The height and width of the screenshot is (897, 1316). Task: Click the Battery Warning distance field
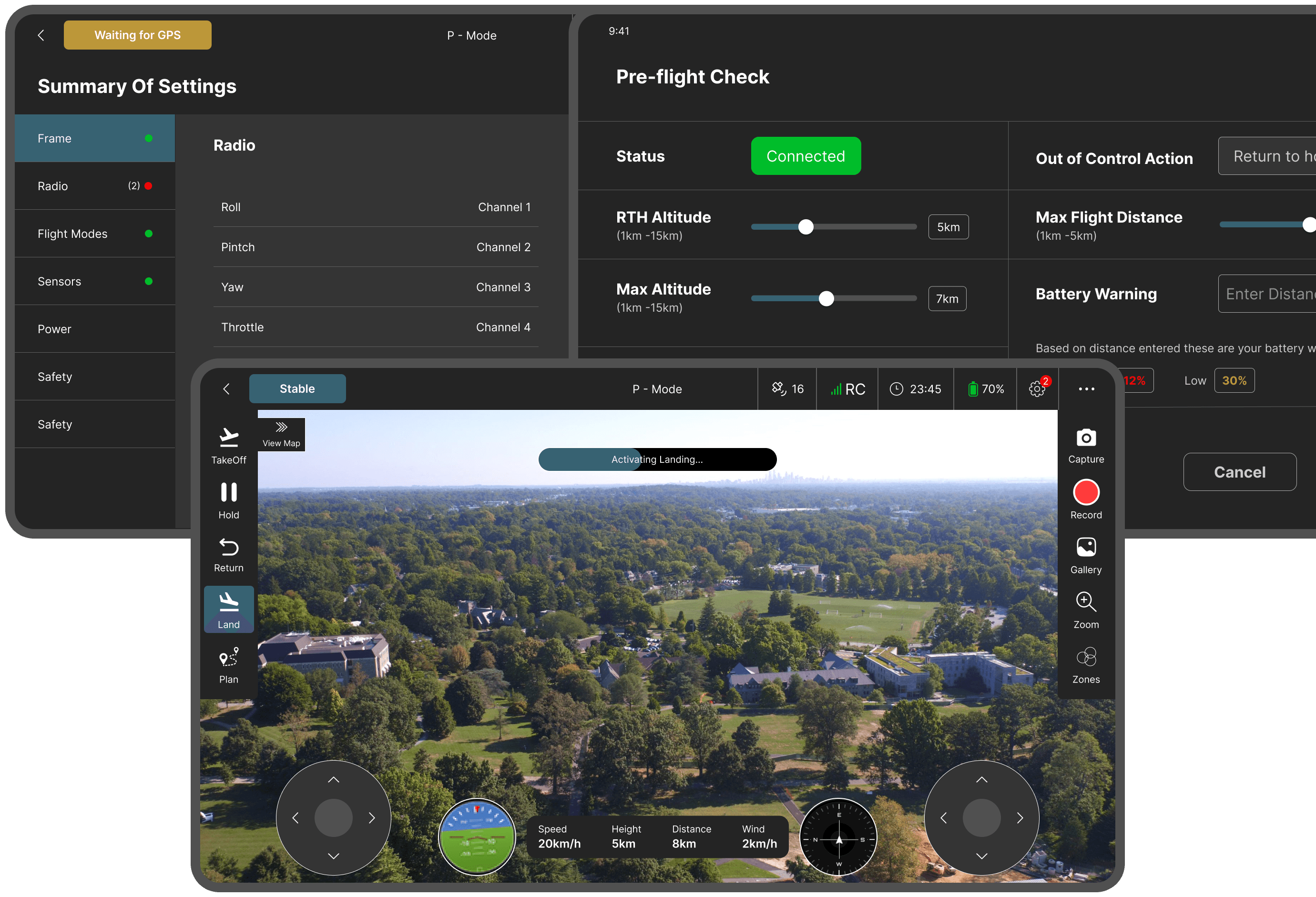(1266, 294)
